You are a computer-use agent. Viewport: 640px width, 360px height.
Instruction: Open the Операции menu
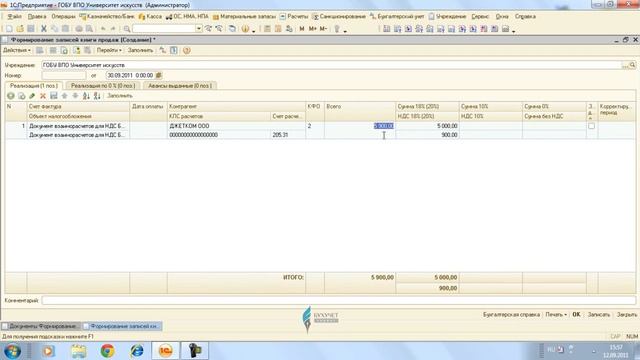(63, 17)
